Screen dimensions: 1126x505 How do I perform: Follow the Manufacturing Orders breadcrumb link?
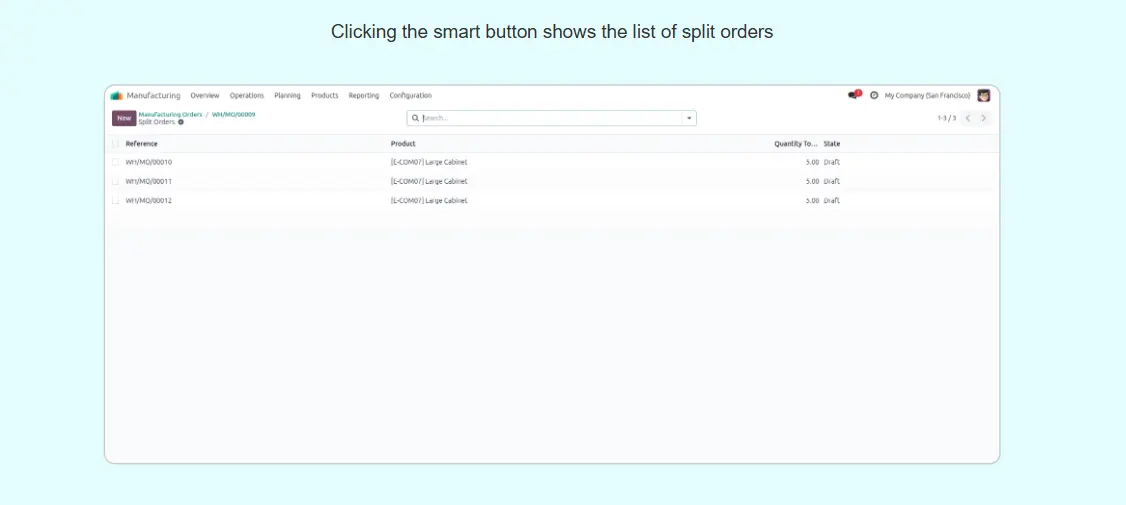tap(170, 114)
